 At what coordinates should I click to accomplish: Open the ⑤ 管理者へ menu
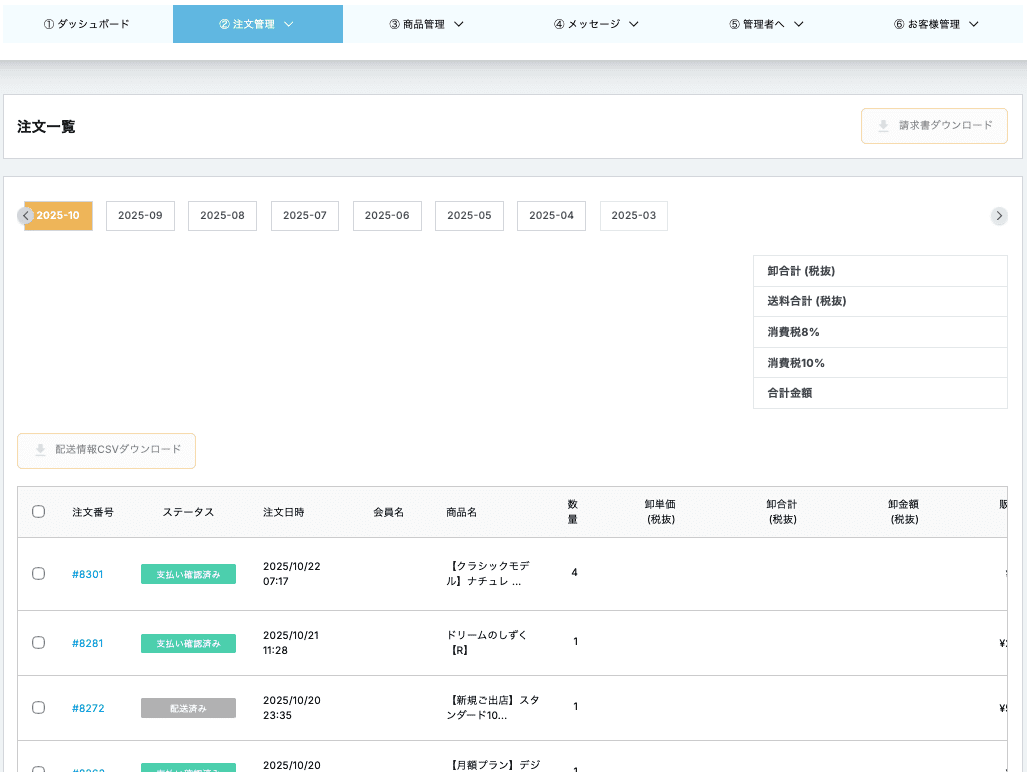pos(766,24)
